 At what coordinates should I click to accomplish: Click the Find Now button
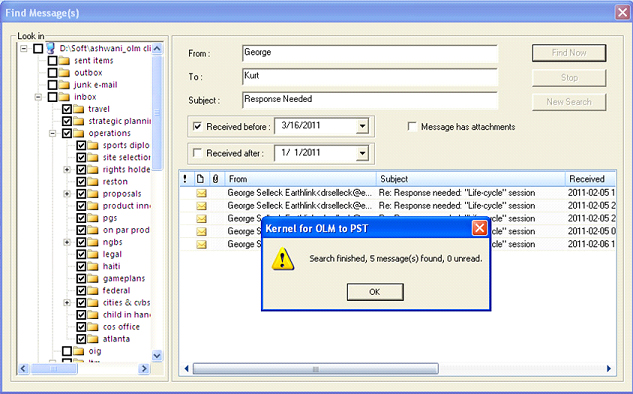coord(569,53)
